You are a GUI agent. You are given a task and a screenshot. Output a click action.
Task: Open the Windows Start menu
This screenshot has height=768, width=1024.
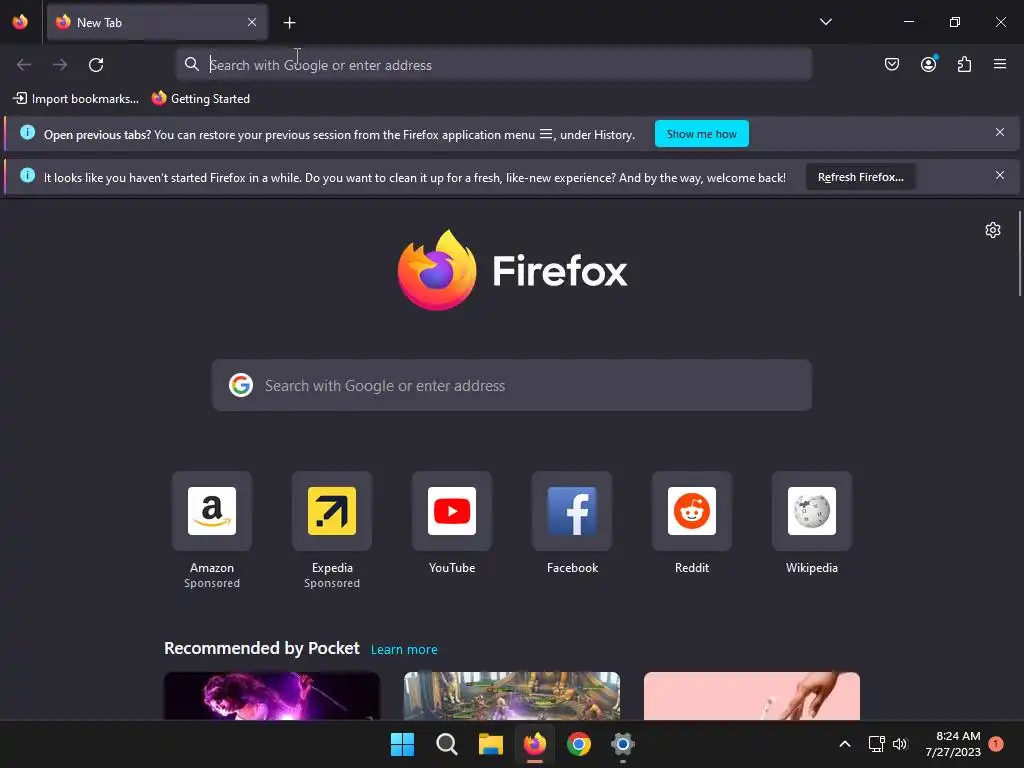(402, 744)
